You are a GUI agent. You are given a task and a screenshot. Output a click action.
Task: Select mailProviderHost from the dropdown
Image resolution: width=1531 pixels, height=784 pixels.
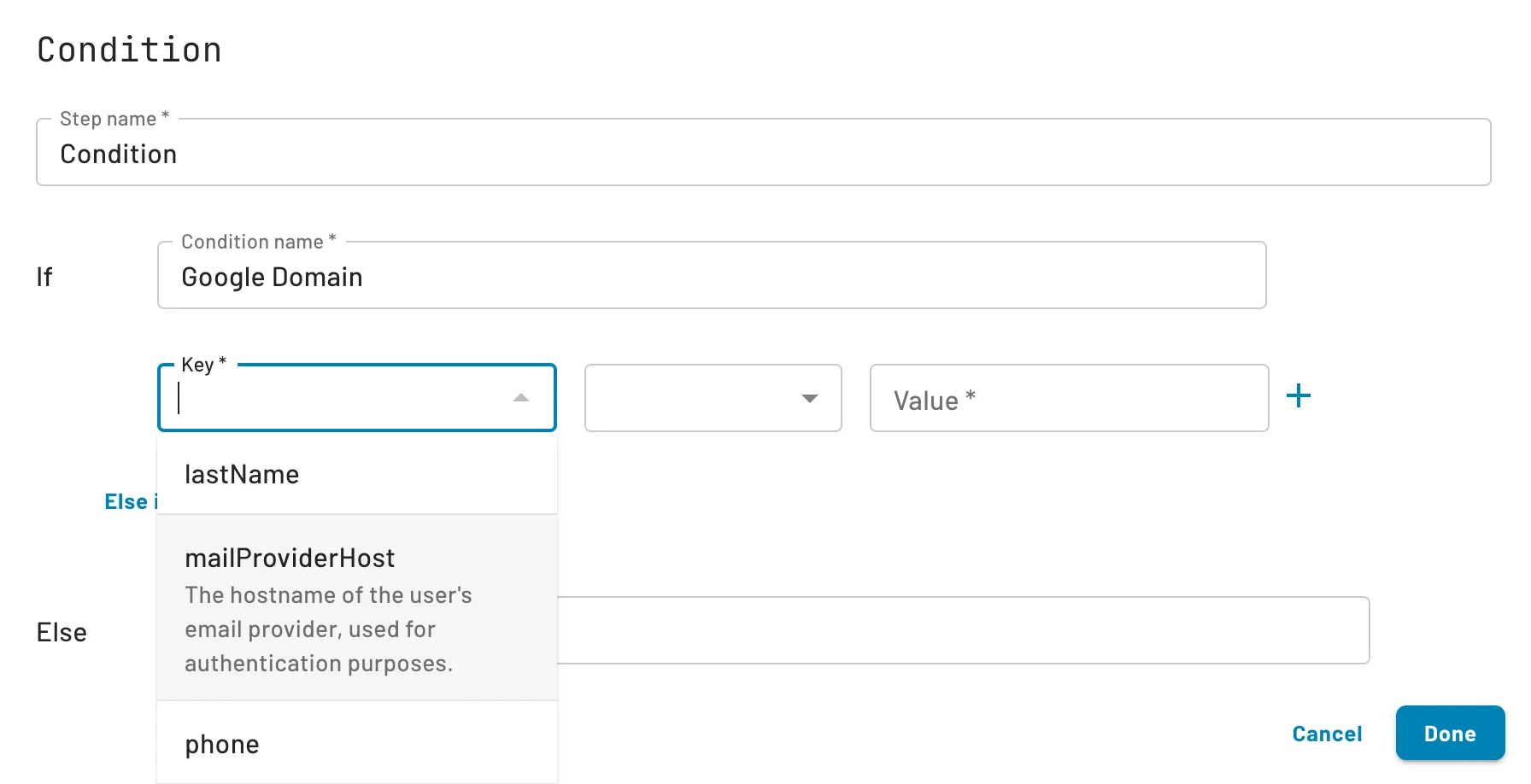coord(290,558)
